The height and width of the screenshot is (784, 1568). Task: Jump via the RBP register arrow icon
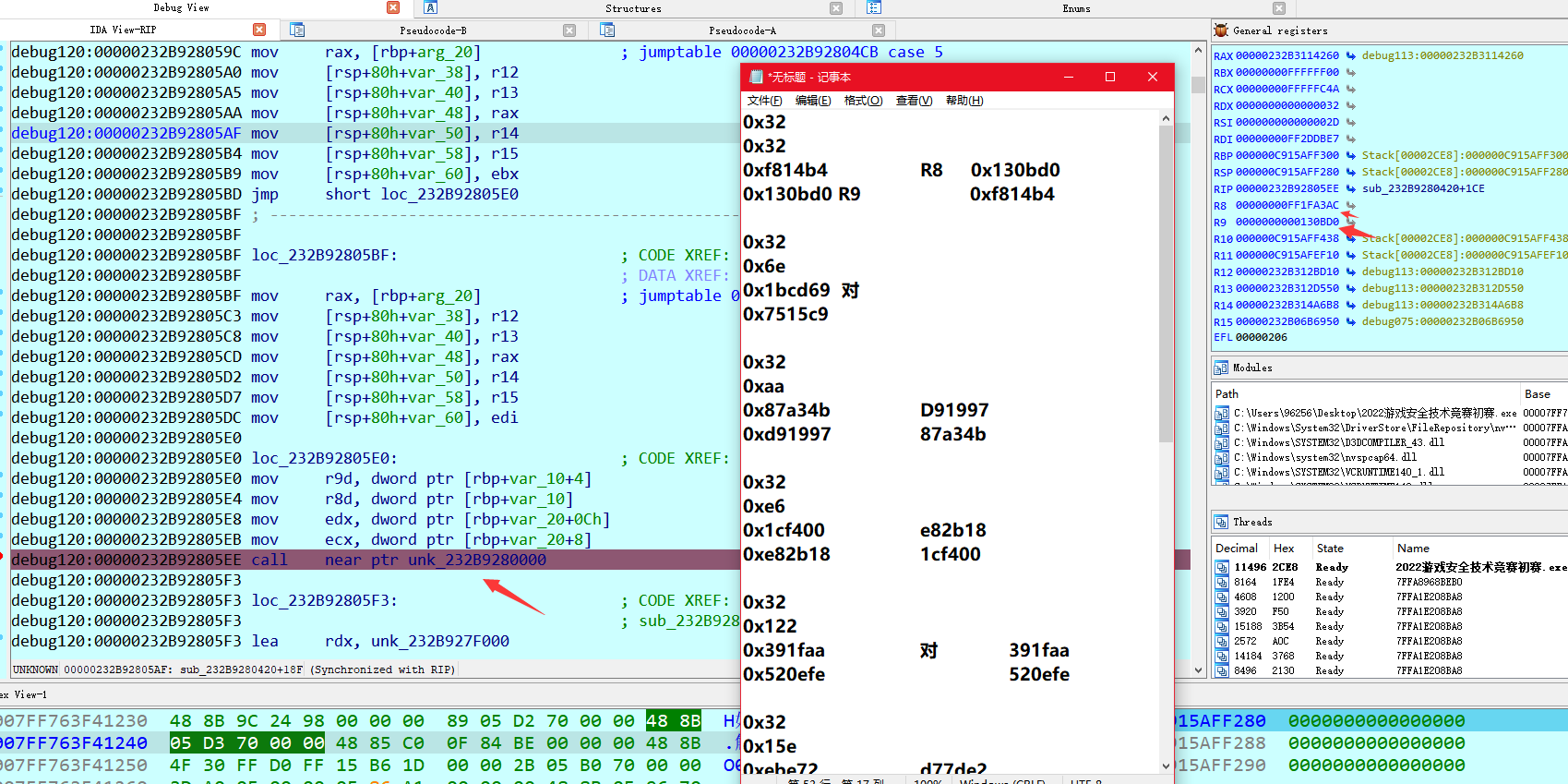click(1350, 155)
